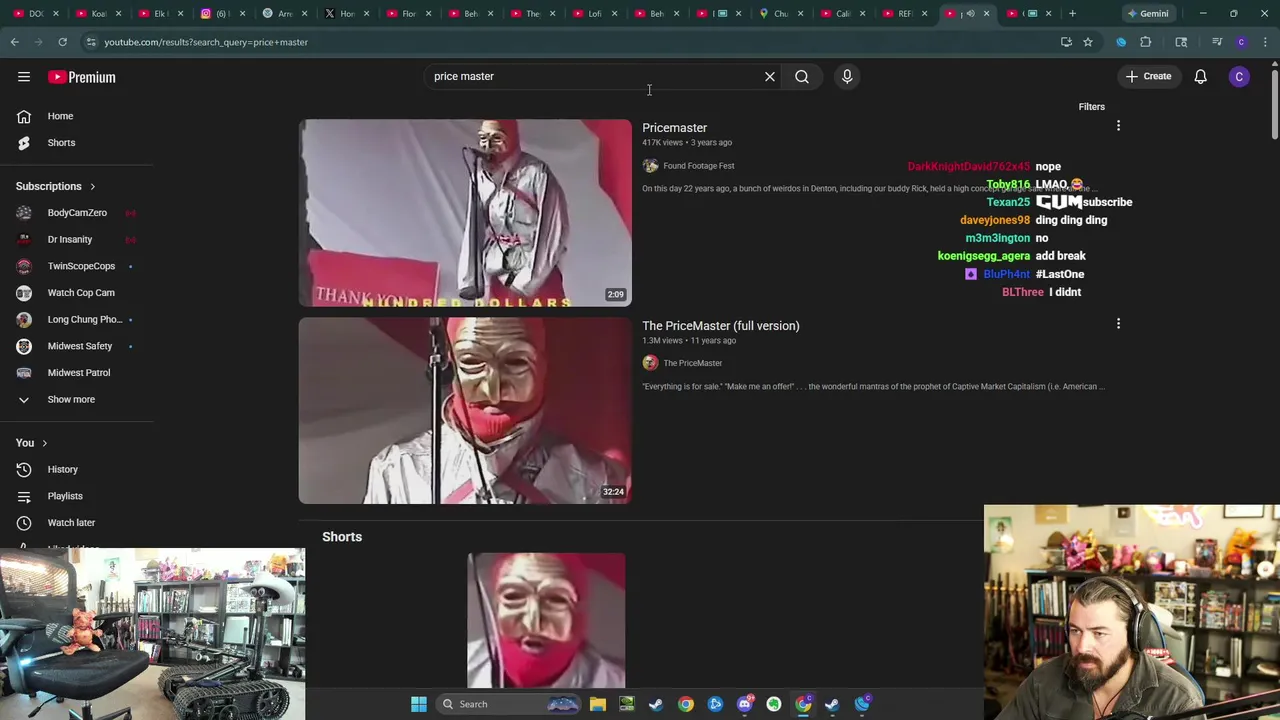Viewport: 1280px width, 720px height.
Task: Open the NVIDIA app from taskbar
Action: tap(627, 704)
